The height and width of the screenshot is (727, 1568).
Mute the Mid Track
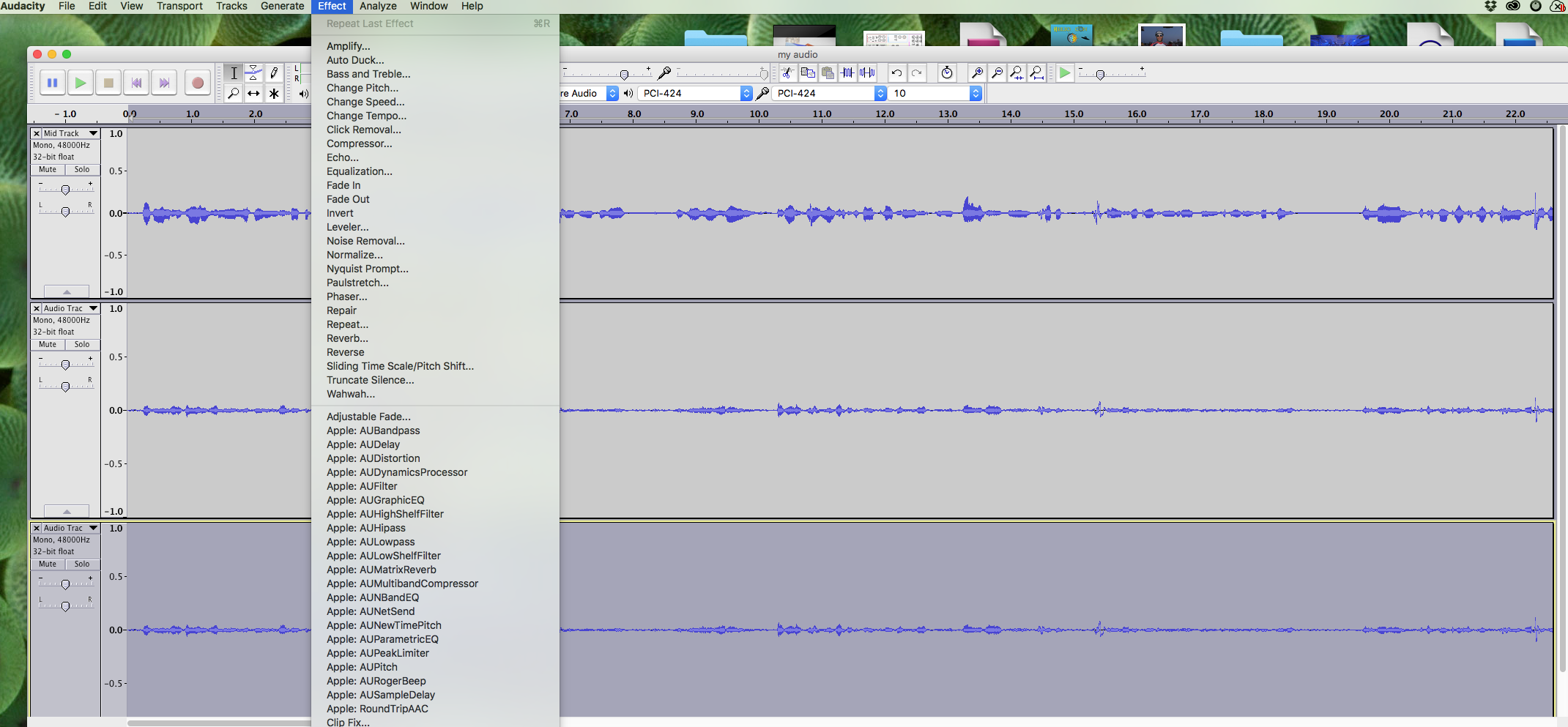(48, 169)
